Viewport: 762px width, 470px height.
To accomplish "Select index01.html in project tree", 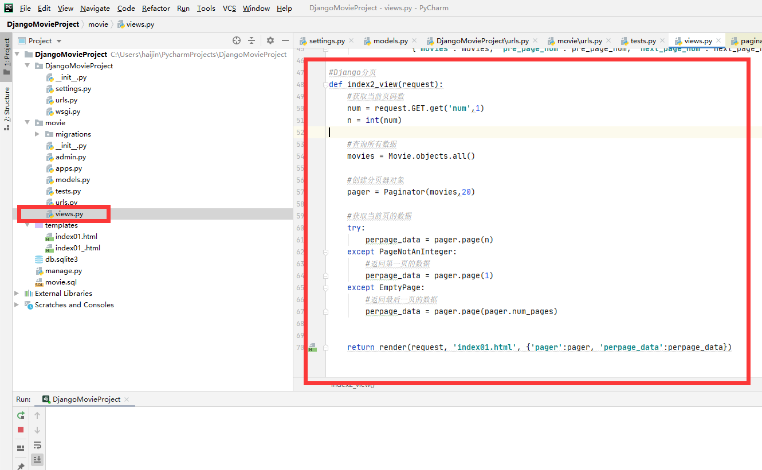I will [71, 237].
